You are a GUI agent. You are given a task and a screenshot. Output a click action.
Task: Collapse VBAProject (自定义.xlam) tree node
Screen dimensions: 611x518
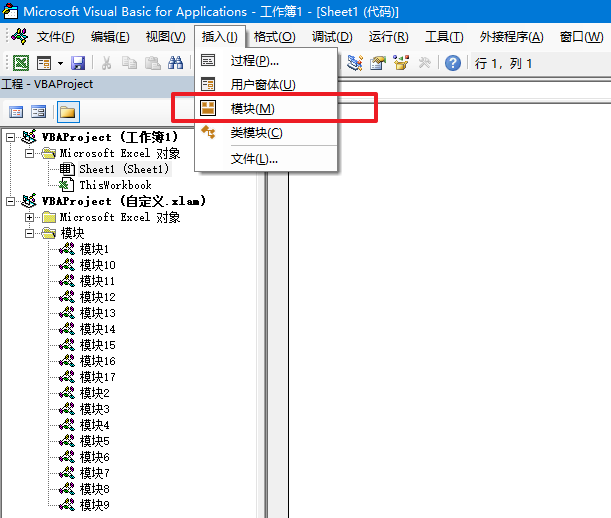pos(11,201)
